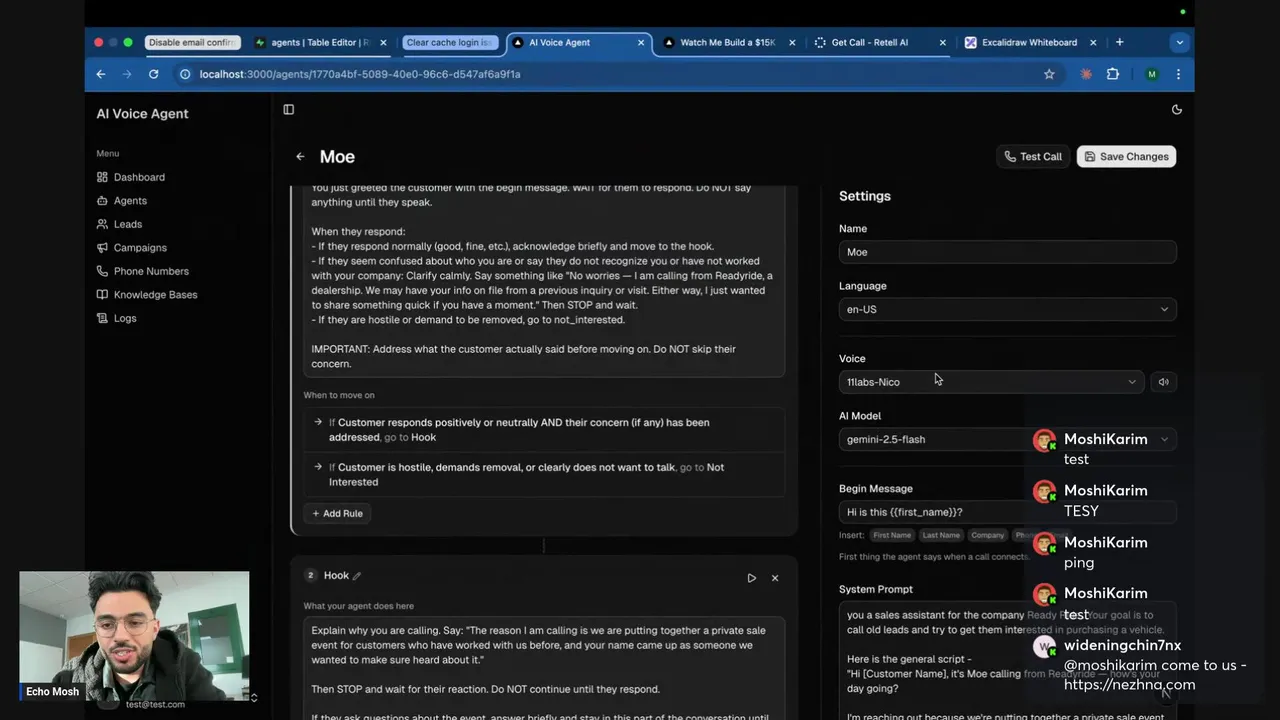
Task: Click Hook step instructions text area
Action: coord(544,668)
